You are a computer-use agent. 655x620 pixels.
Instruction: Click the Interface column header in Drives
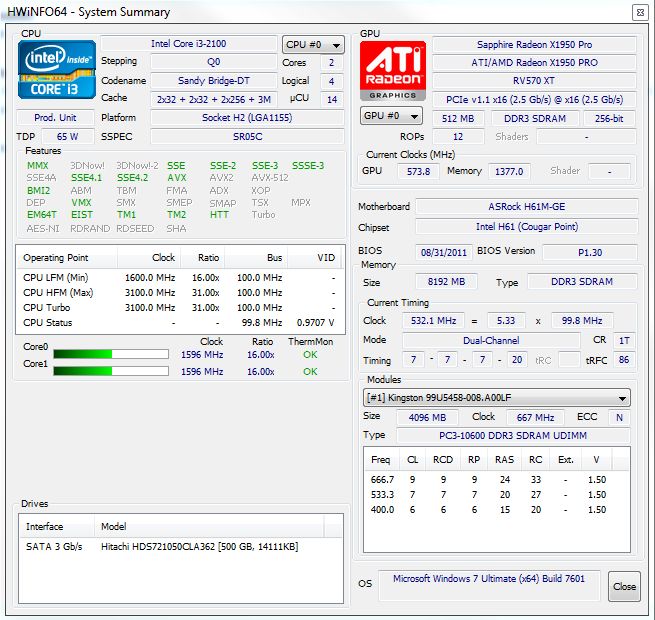(57, 526)
